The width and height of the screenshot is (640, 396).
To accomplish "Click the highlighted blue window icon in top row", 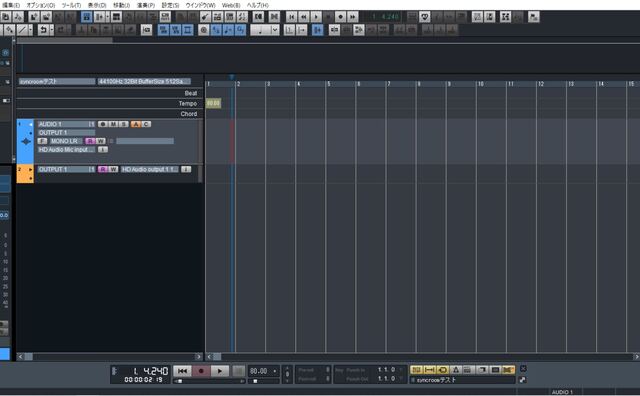I will pos(87,17).
